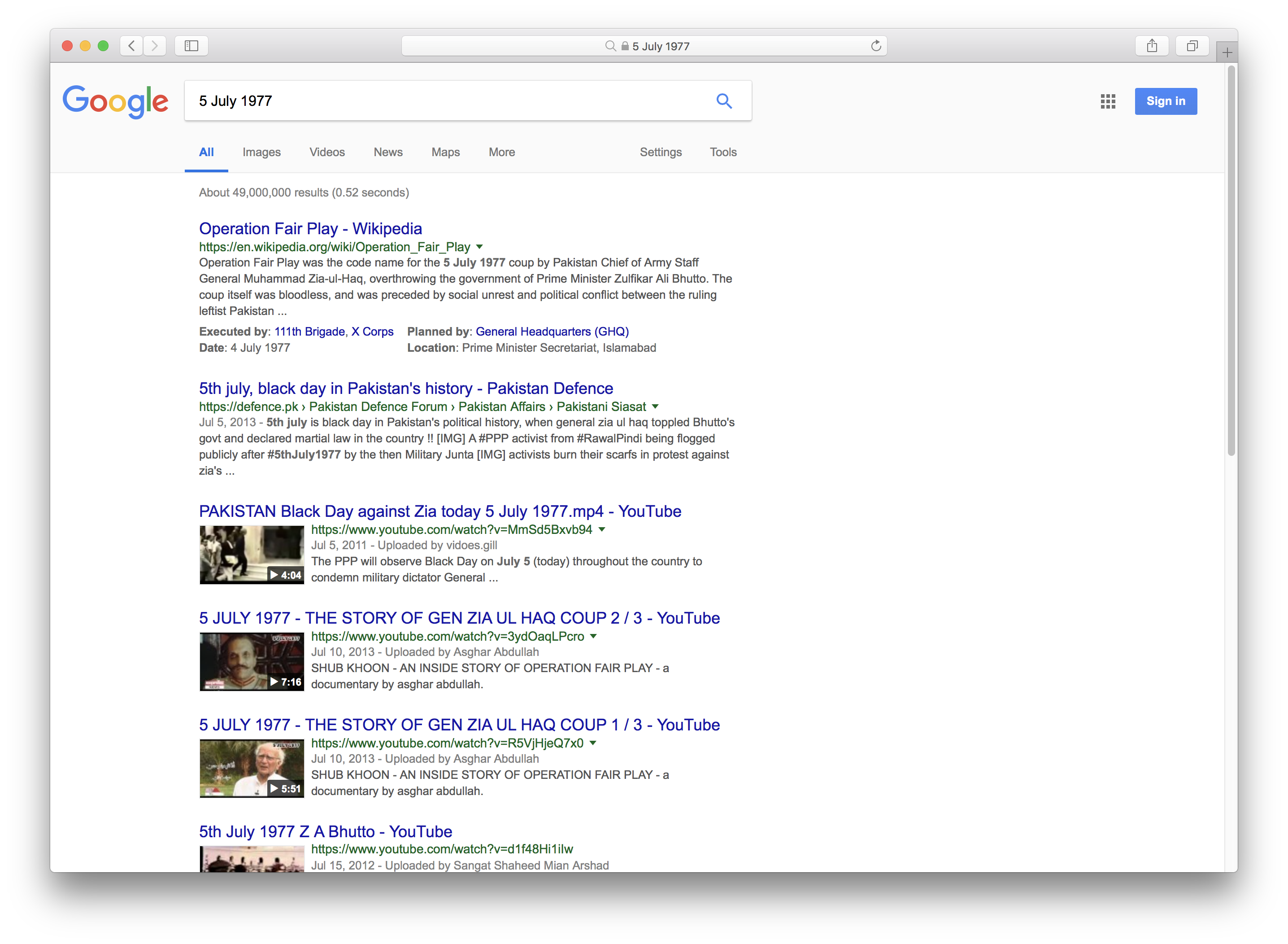The width and height of the screenshot is (1288, 944).
Task: Open General Headquarters (GHQ) link
Action: click(x=552, y=332)
